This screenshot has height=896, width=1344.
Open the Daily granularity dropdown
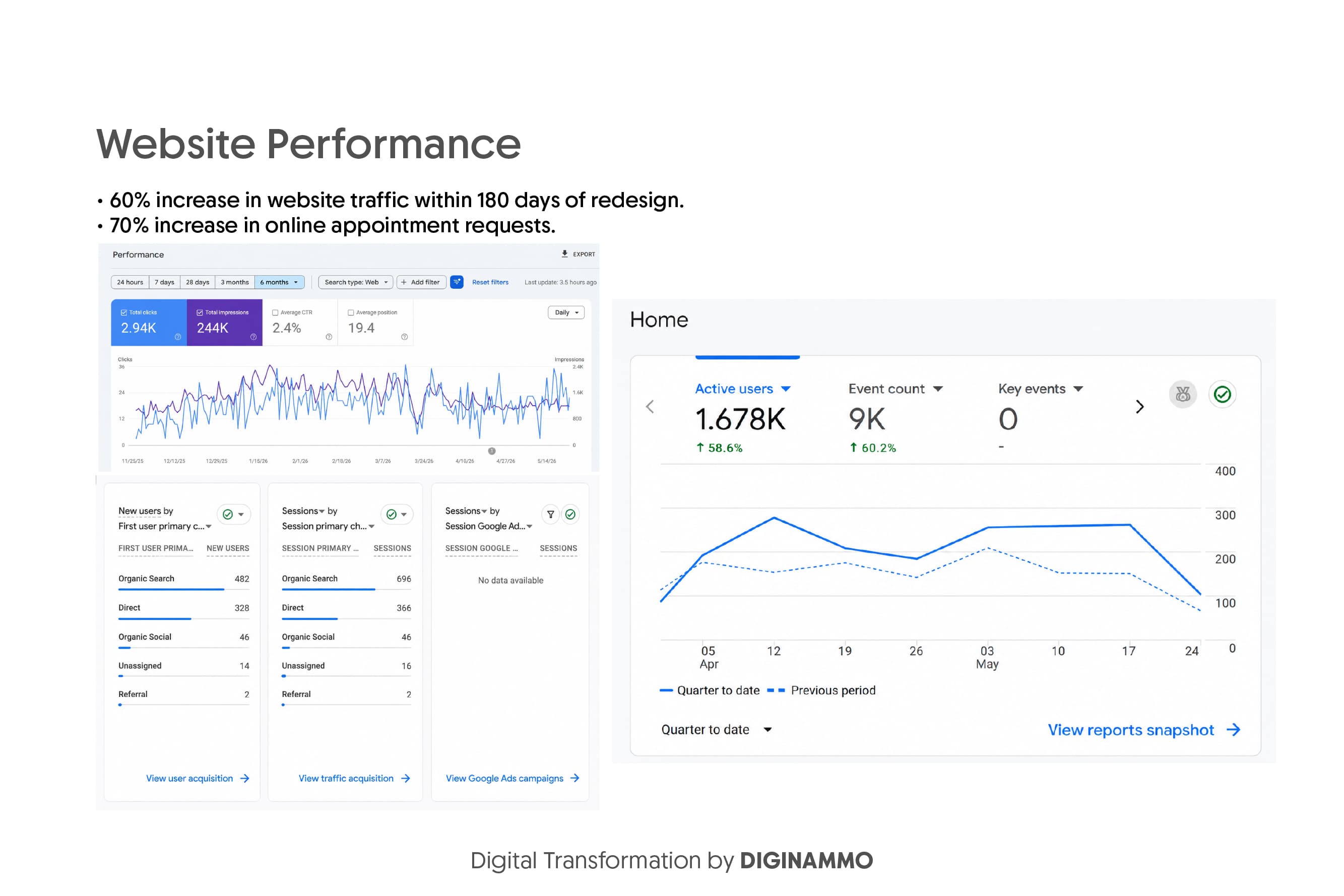coord(566,312)
